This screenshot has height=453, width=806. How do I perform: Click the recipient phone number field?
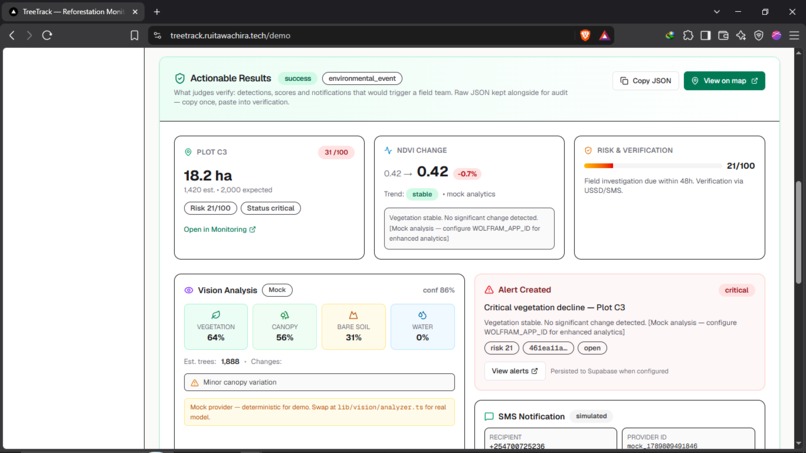pos(550,439)
